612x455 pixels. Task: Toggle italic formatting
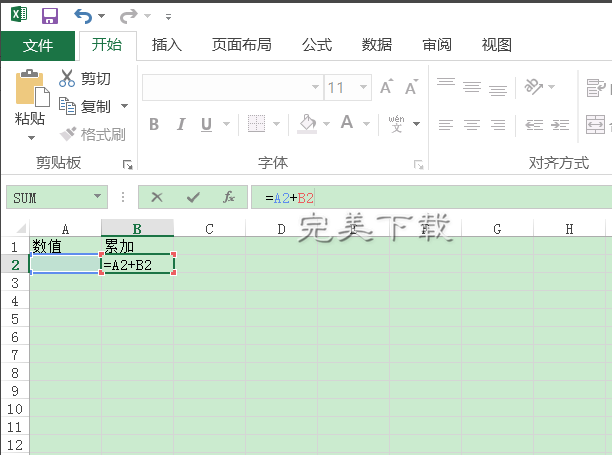tap(180, 124)
